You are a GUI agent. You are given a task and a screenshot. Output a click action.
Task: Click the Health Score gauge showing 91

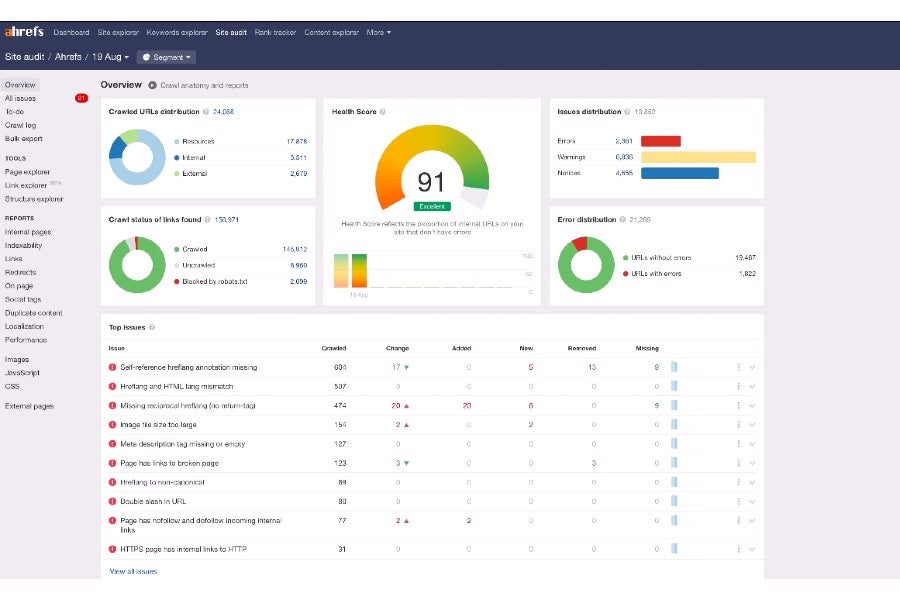(x=432, y=168)
